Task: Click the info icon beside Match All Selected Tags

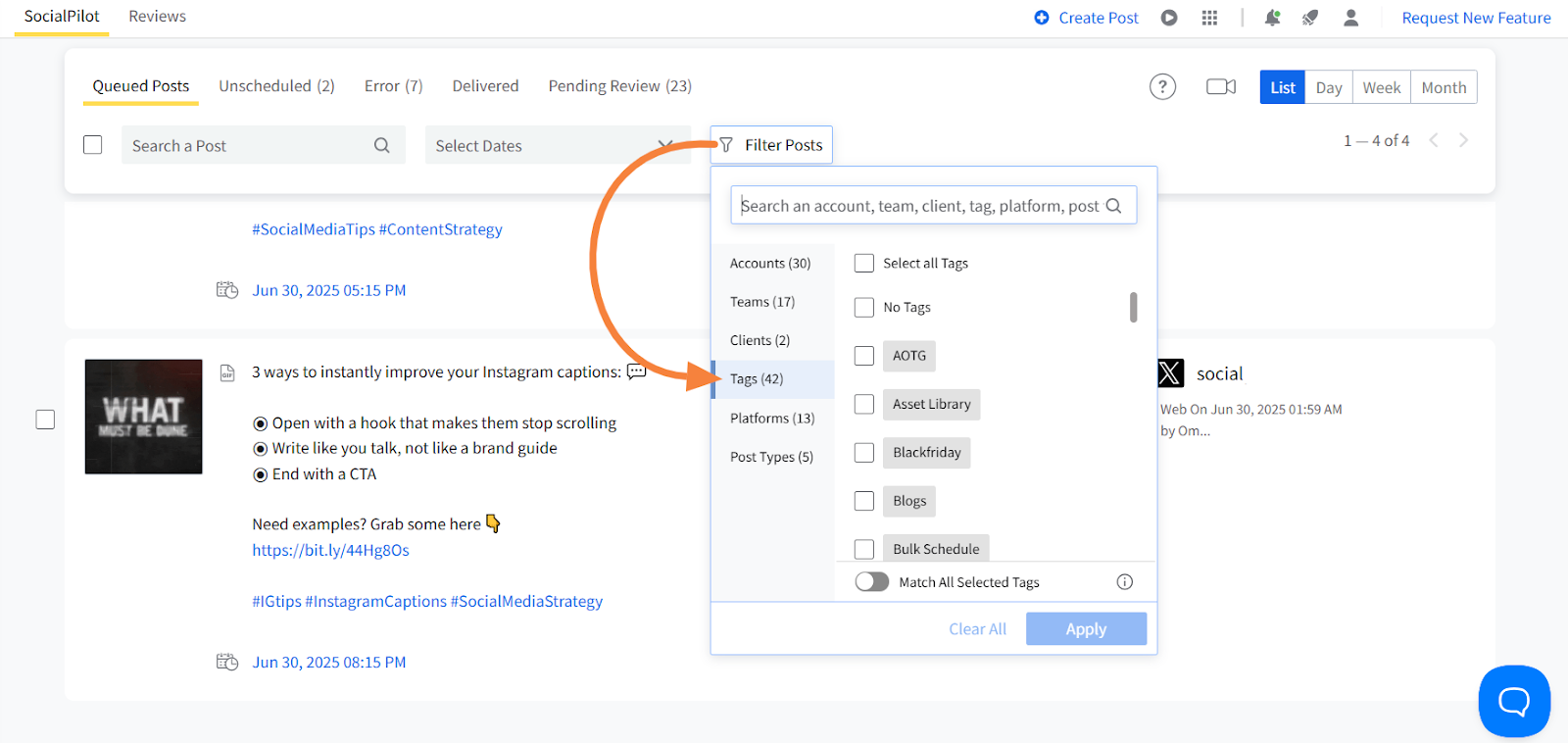Action: click(1125, 582)
